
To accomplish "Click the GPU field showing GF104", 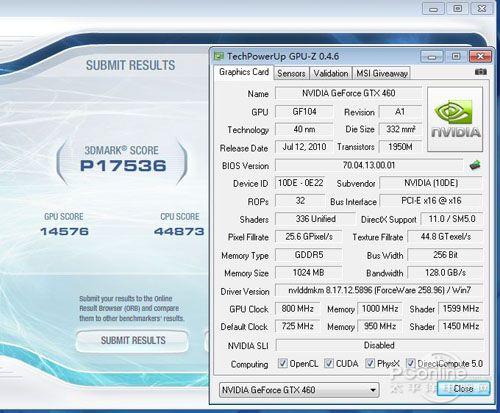I will (x=304, y=111).
